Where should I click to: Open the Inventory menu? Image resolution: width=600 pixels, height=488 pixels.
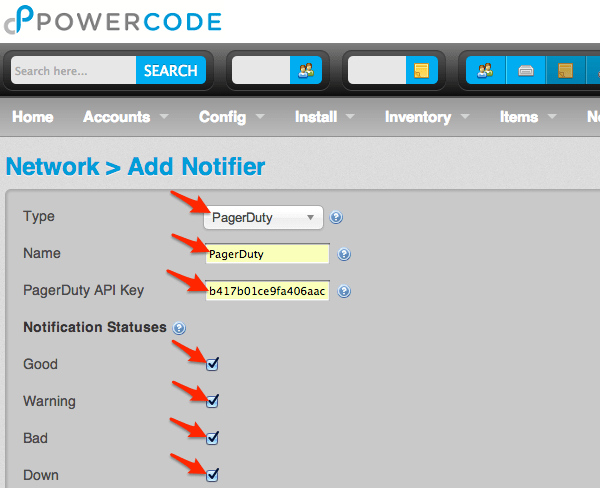tap(418, 117)
